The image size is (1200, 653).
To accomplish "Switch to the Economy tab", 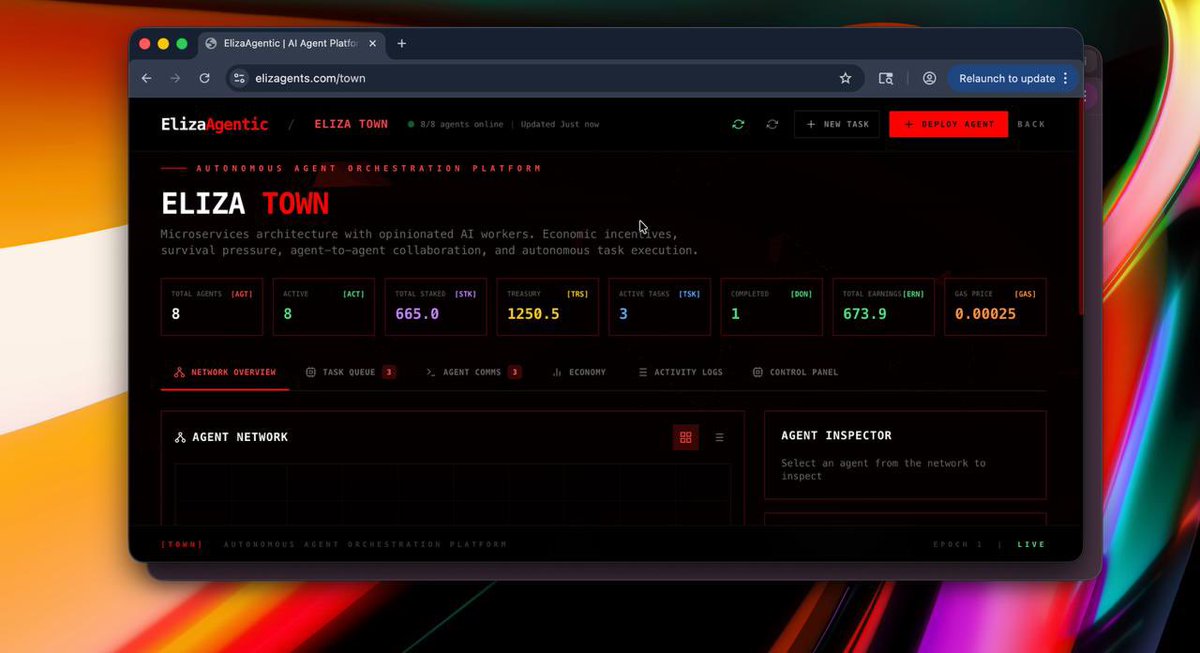I will coord(579,372).
